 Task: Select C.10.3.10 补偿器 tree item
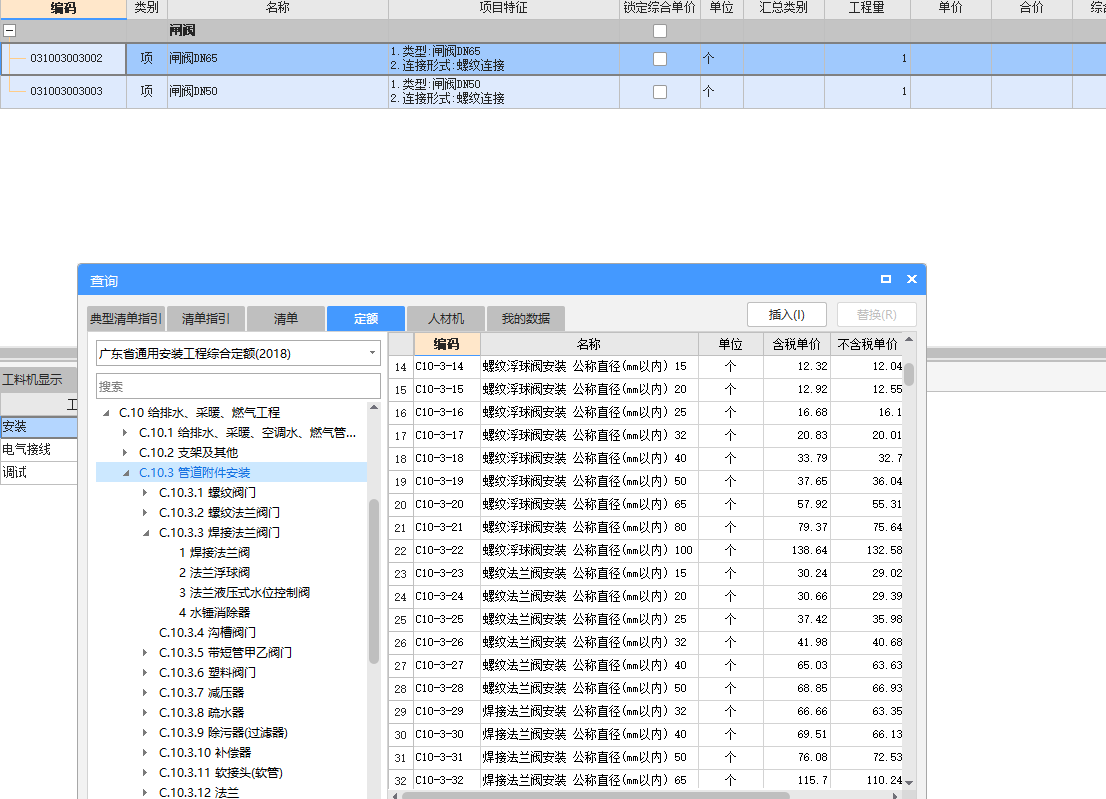tap(205, 752)
